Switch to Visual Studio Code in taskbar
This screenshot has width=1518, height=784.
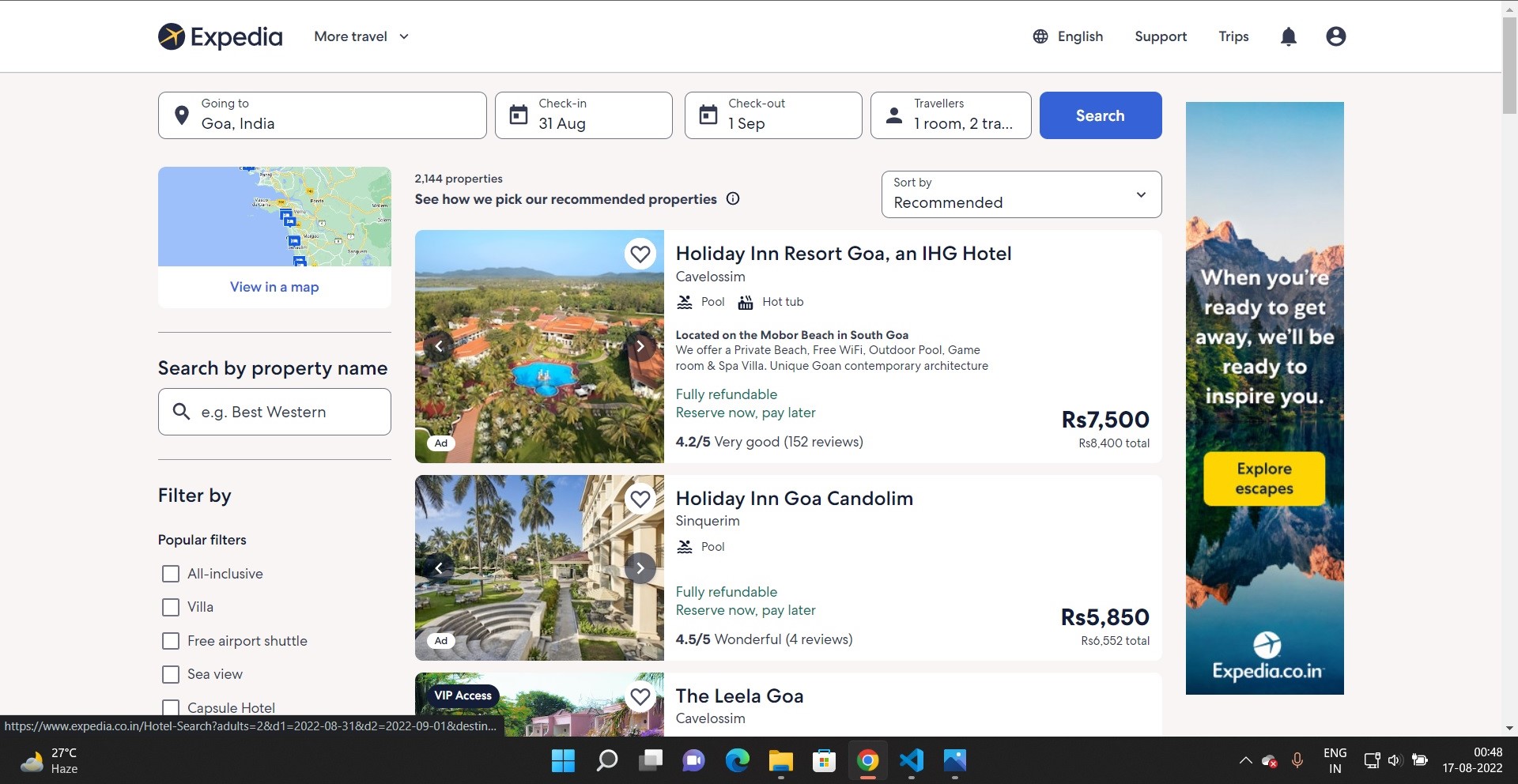[x=911, y=760]
